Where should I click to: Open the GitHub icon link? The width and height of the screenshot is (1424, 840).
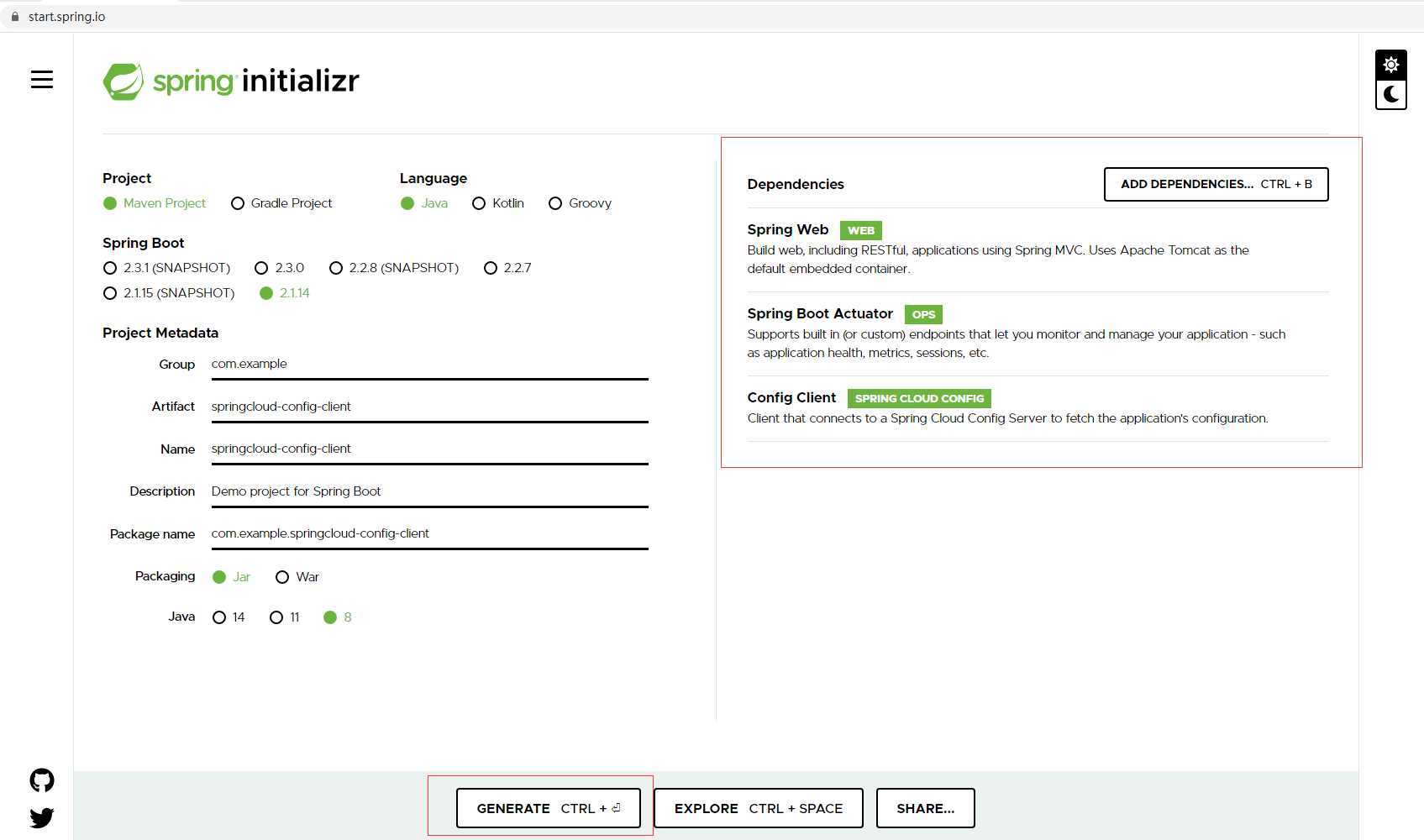[x=42, y=780]
